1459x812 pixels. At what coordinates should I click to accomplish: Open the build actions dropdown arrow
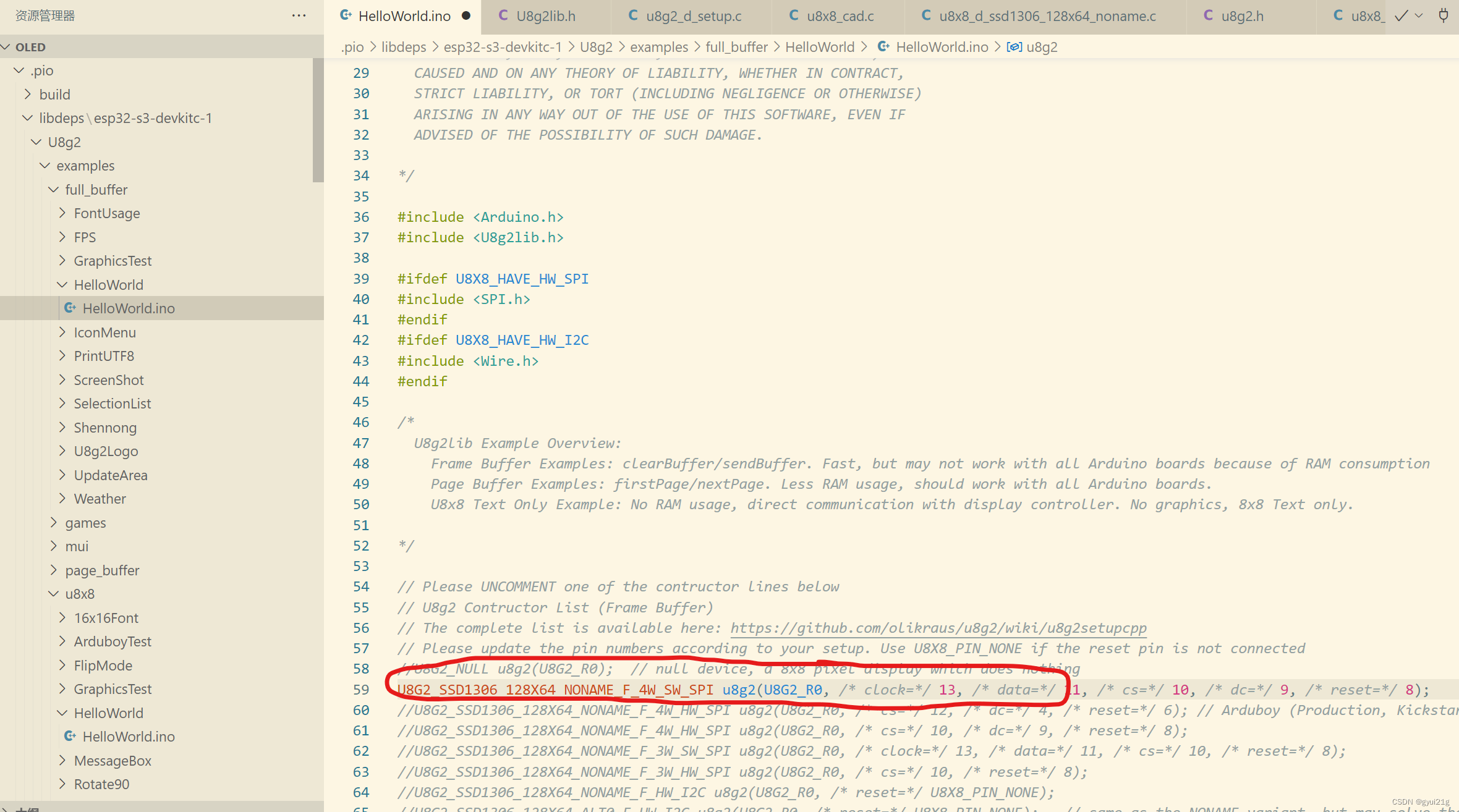pyautogui.click(x=1419, y=15)
